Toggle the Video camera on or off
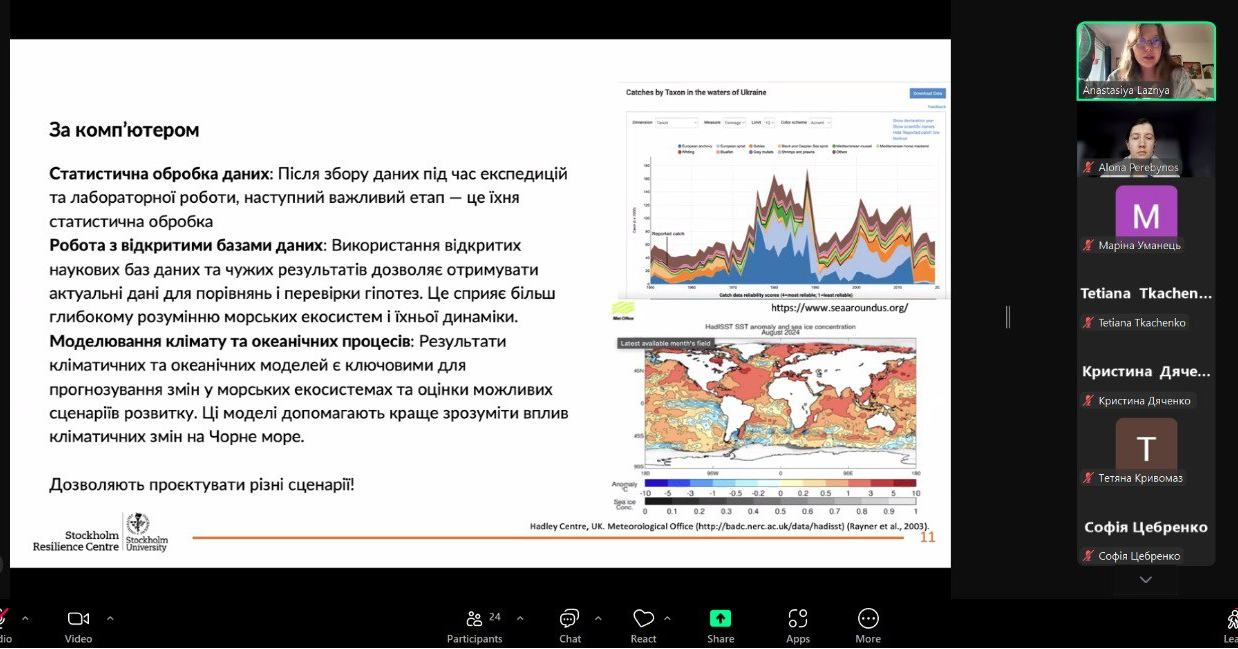 [x=78, y=619]
